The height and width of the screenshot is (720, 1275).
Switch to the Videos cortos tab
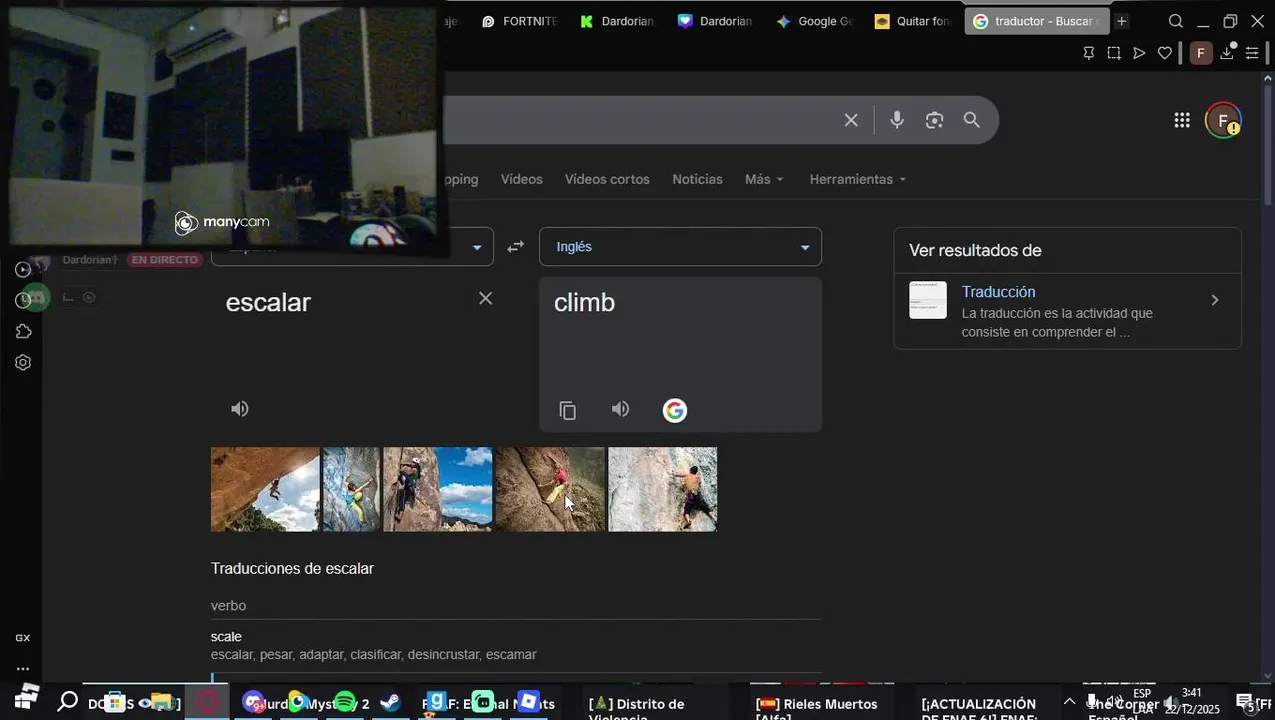(607, 179)
